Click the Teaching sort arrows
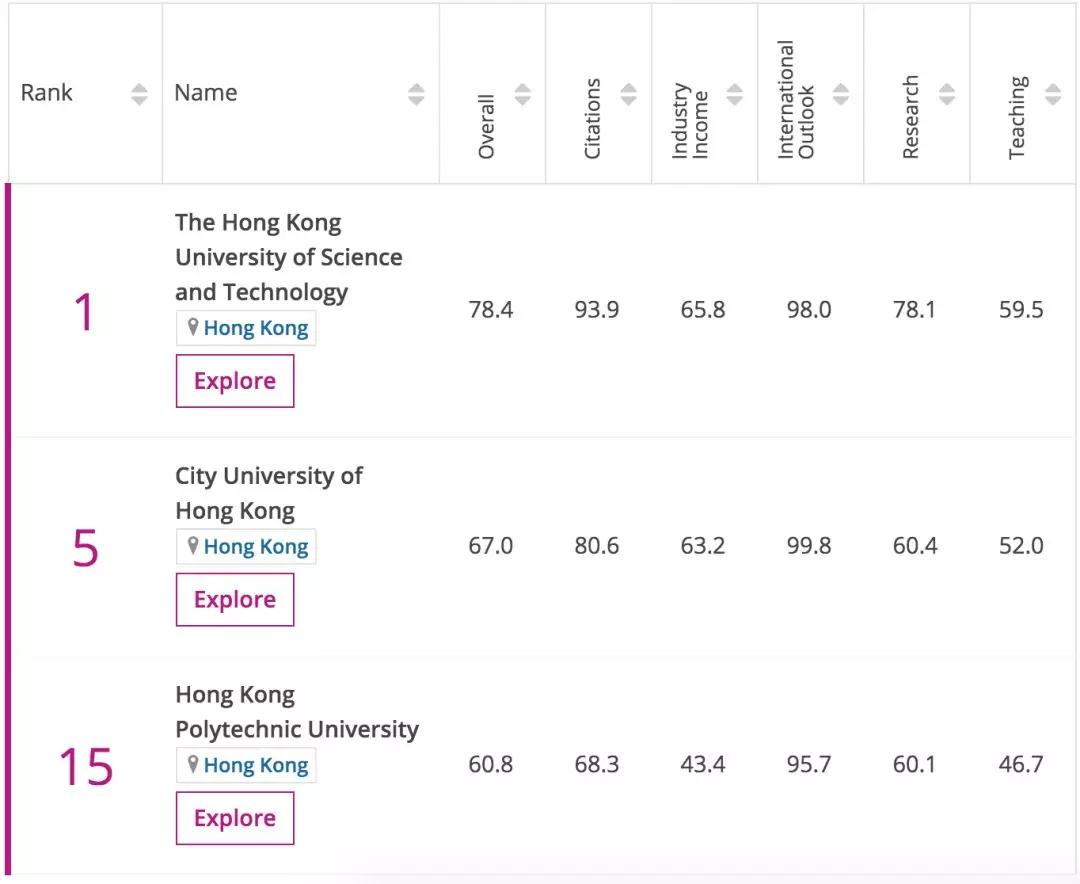 tap(1052, 94)
